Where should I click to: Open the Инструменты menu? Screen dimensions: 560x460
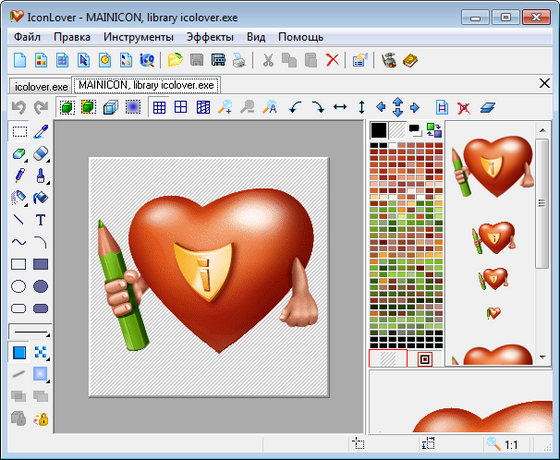(x=138, y=37)
